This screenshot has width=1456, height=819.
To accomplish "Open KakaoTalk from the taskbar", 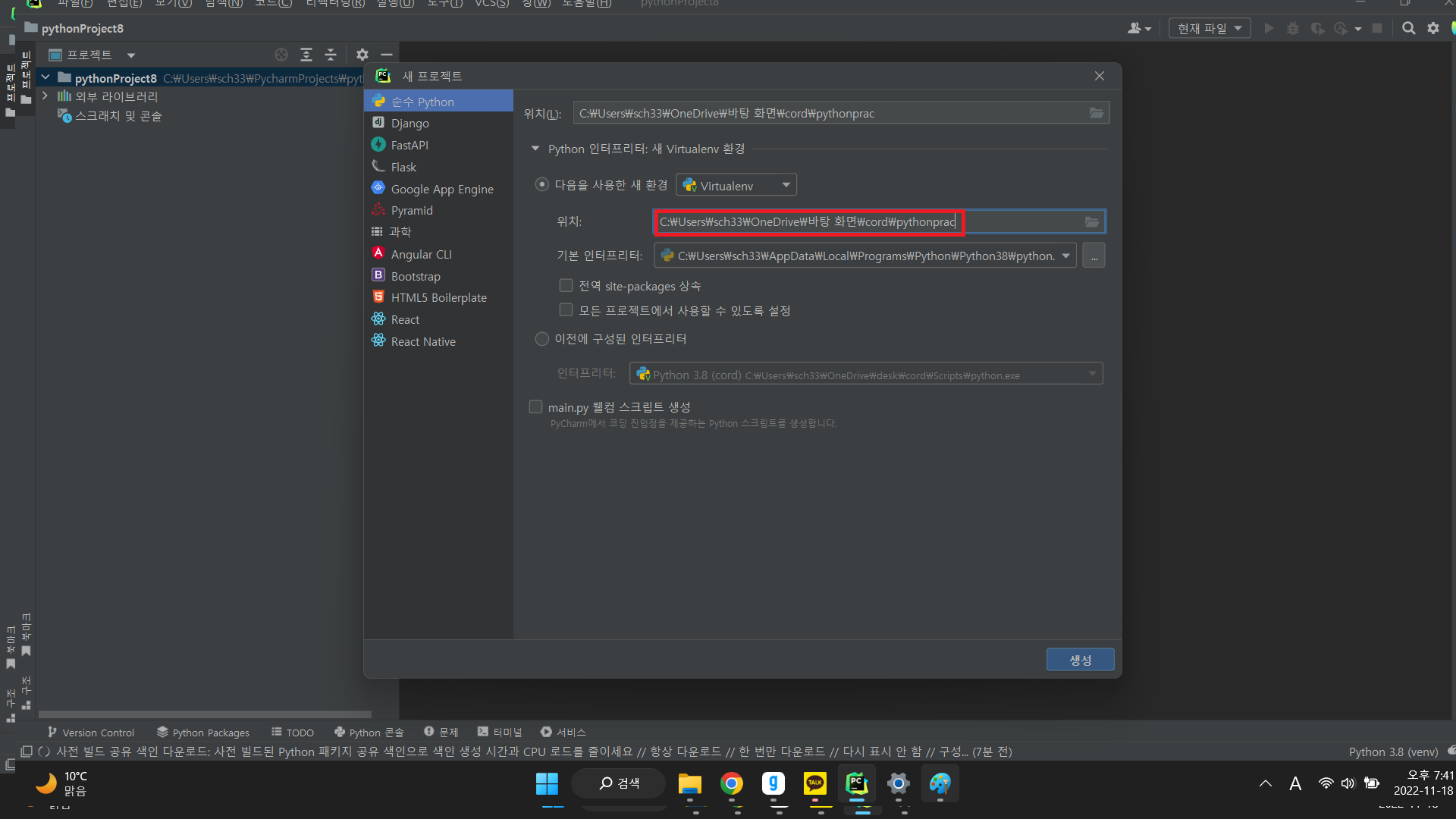I will [815, 783].
